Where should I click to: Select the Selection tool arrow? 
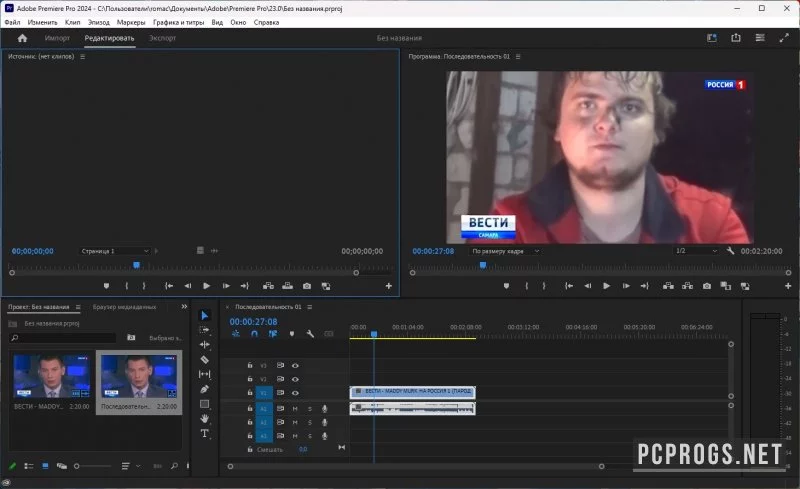204,315
